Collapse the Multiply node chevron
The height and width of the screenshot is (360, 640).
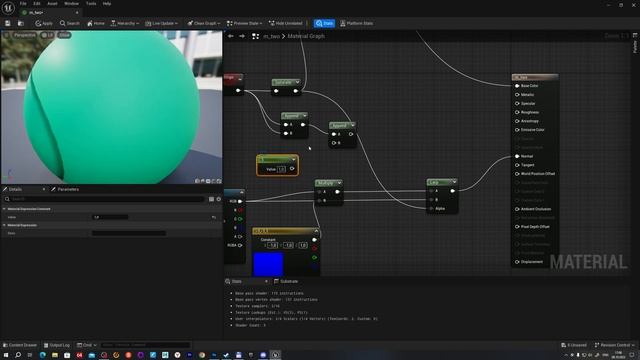(340, 183)
